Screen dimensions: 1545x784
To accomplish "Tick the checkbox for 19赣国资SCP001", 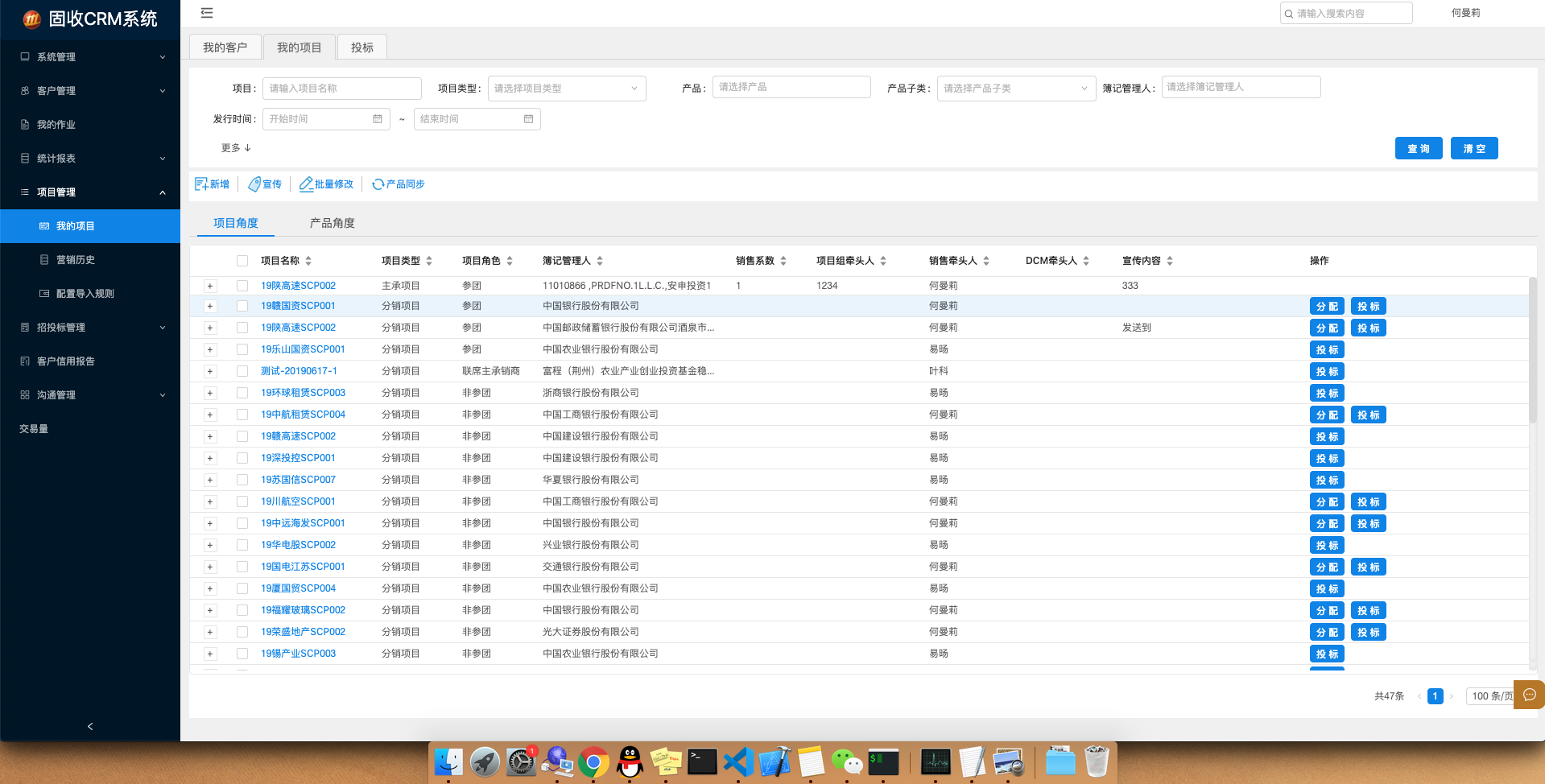I will pos(242,306).
